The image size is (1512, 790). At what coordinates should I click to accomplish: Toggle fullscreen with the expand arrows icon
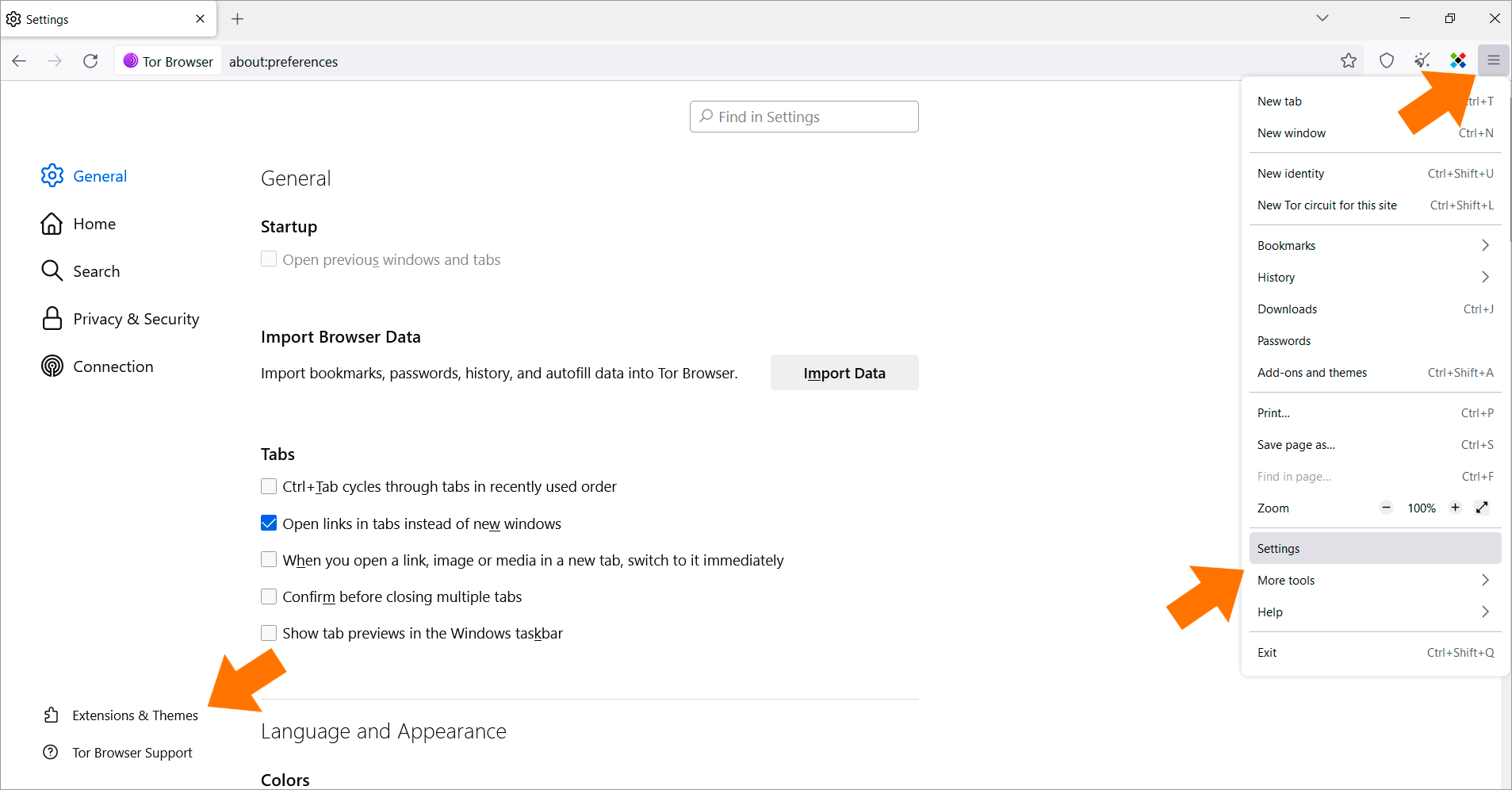point(1482,508)
